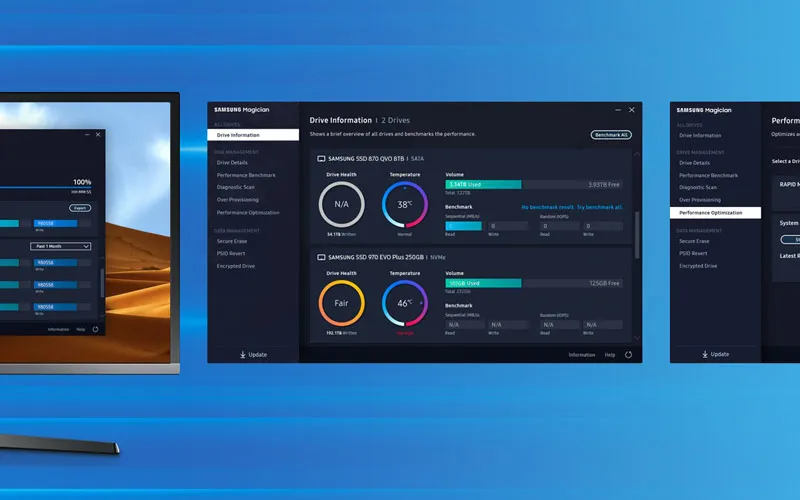Click refresh icon in left window footer
The height and width of the screenshot is (500, 800).
(x=96, y=328)
